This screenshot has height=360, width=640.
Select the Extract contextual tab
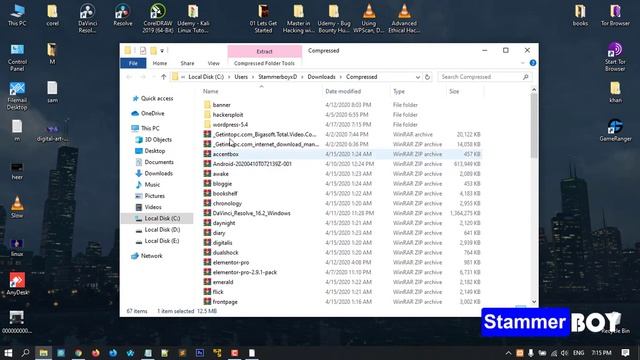coord(264,51)
